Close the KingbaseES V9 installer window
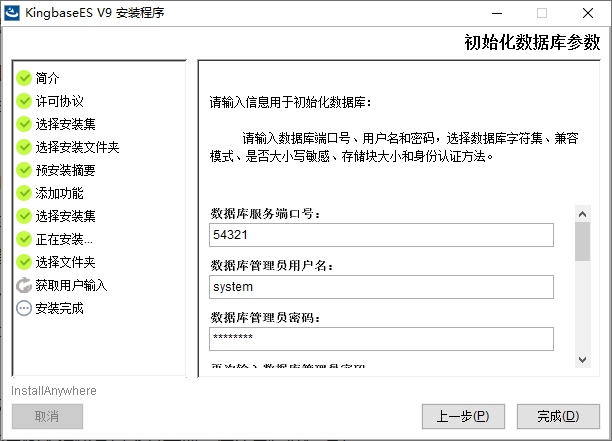The height and width of the screenshot is (441, 612). (587, 14)
